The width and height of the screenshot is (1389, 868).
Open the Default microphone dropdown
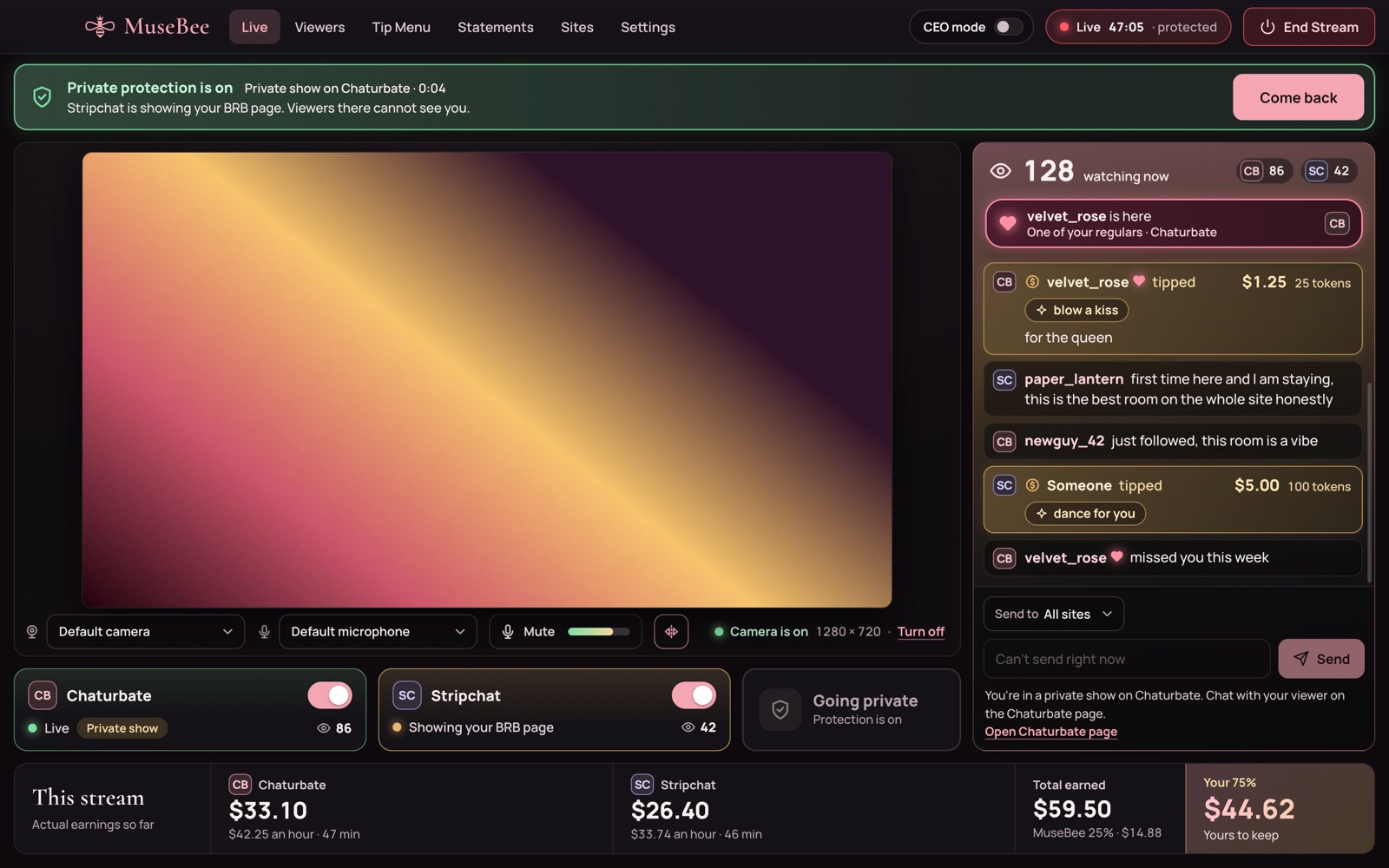point(378,632)
